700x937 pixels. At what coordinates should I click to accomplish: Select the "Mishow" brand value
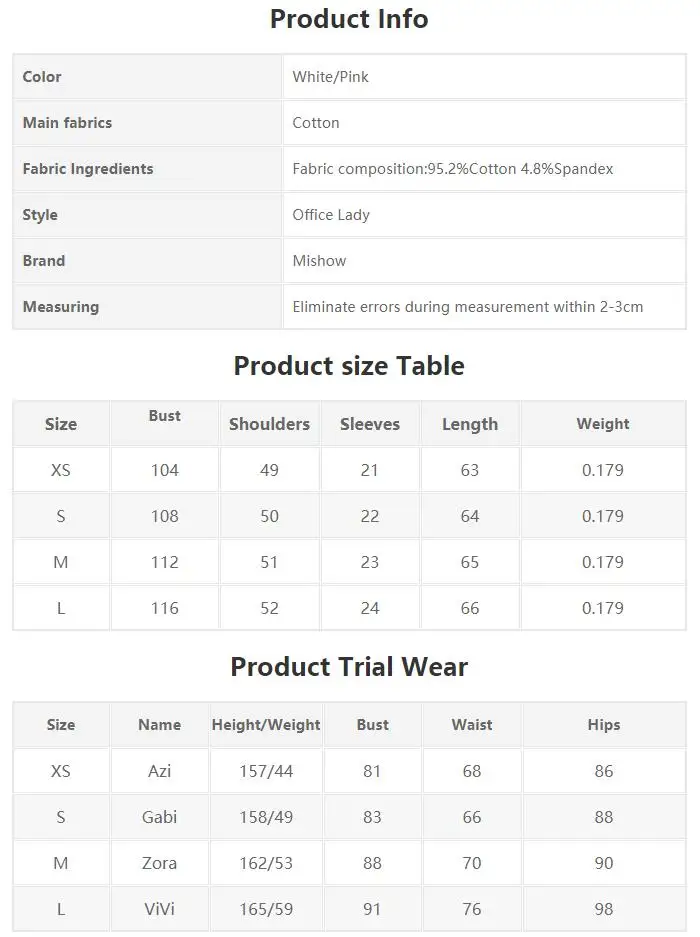[319, 261]
